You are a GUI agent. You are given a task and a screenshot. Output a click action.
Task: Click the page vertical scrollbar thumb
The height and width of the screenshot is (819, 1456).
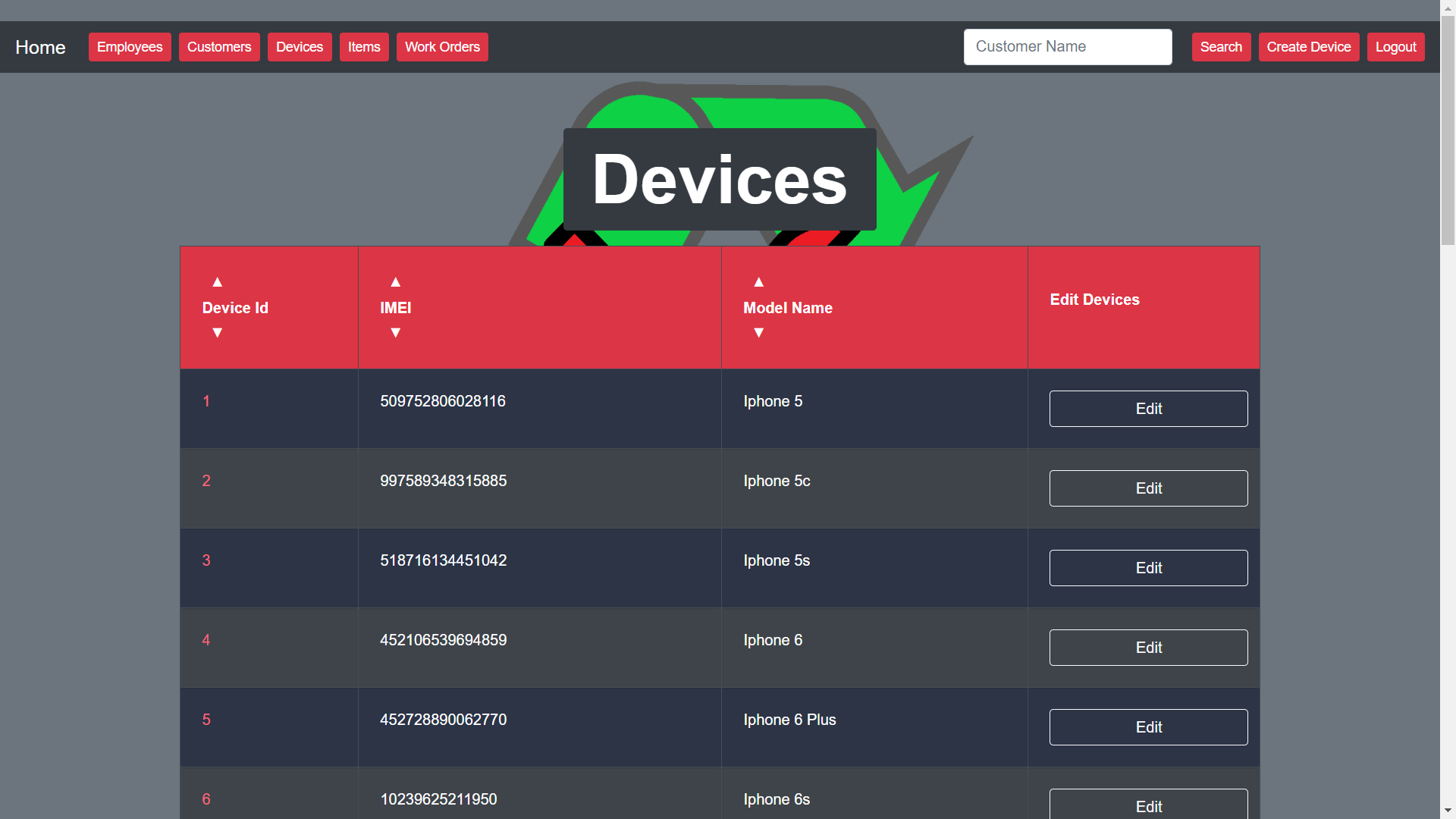pyautogui.click(x=1448, y=129)
